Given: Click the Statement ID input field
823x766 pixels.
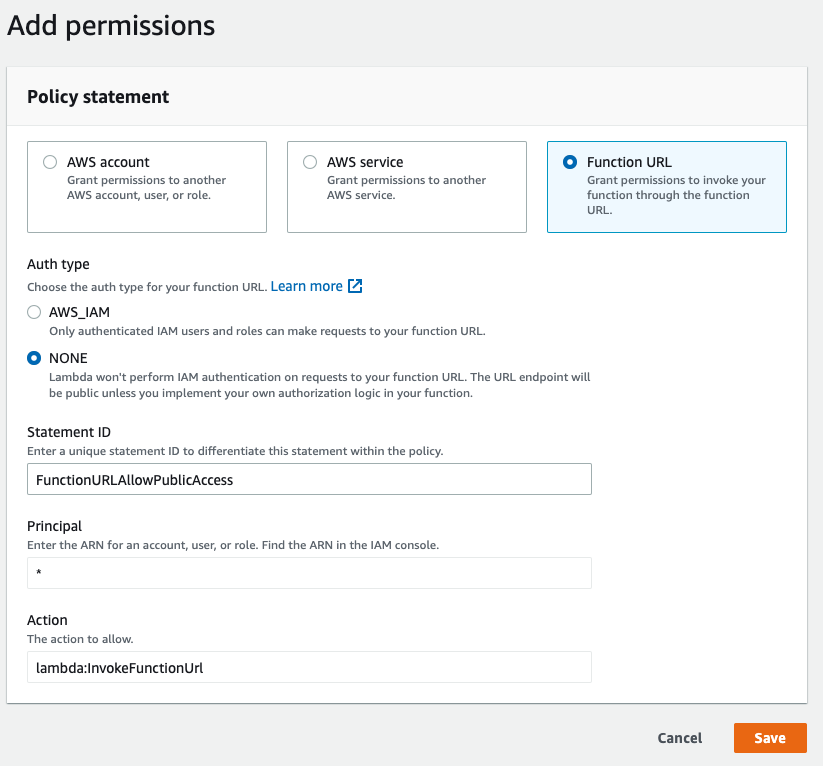Looking at the screenshot, I should [308, 478].
